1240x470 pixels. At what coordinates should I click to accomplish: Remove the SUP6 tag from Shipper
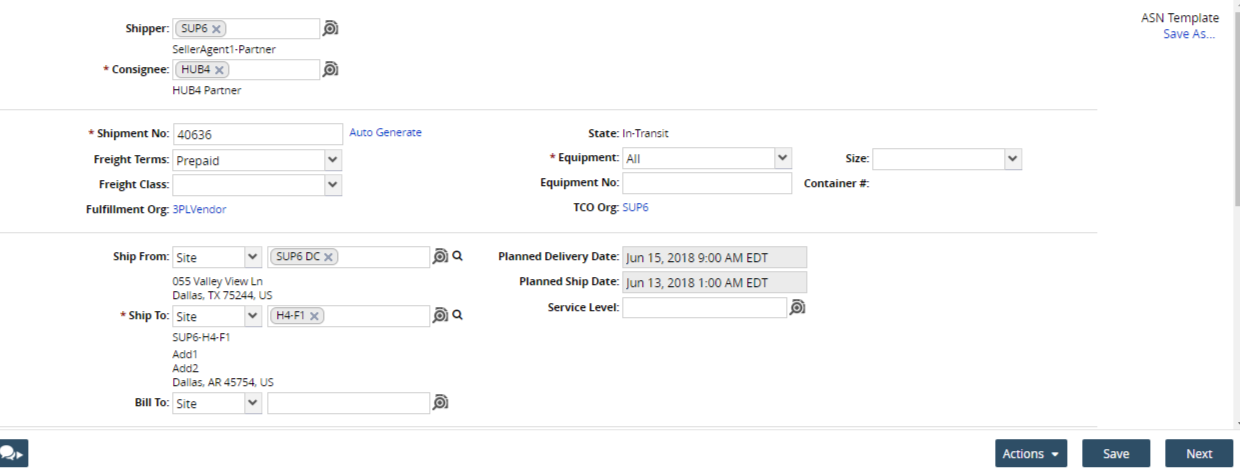point(217,29)
